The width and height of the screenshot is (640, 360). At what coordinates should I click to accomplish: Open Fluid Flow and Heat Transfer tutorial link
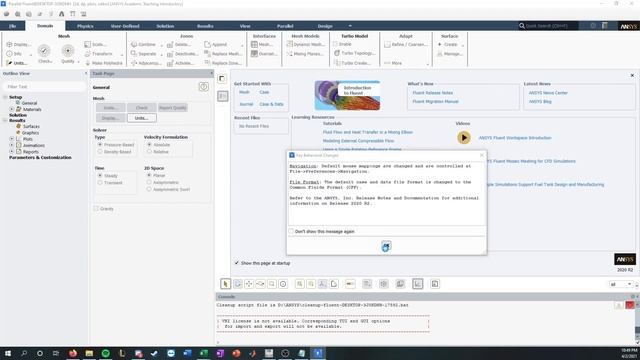pyautogui.click(x=368, y=132)
